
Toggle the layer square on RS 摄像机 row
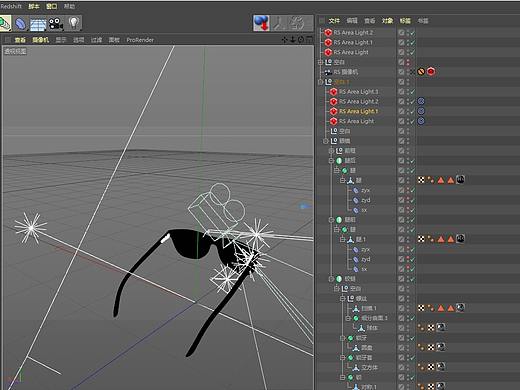tap(401, 72)
